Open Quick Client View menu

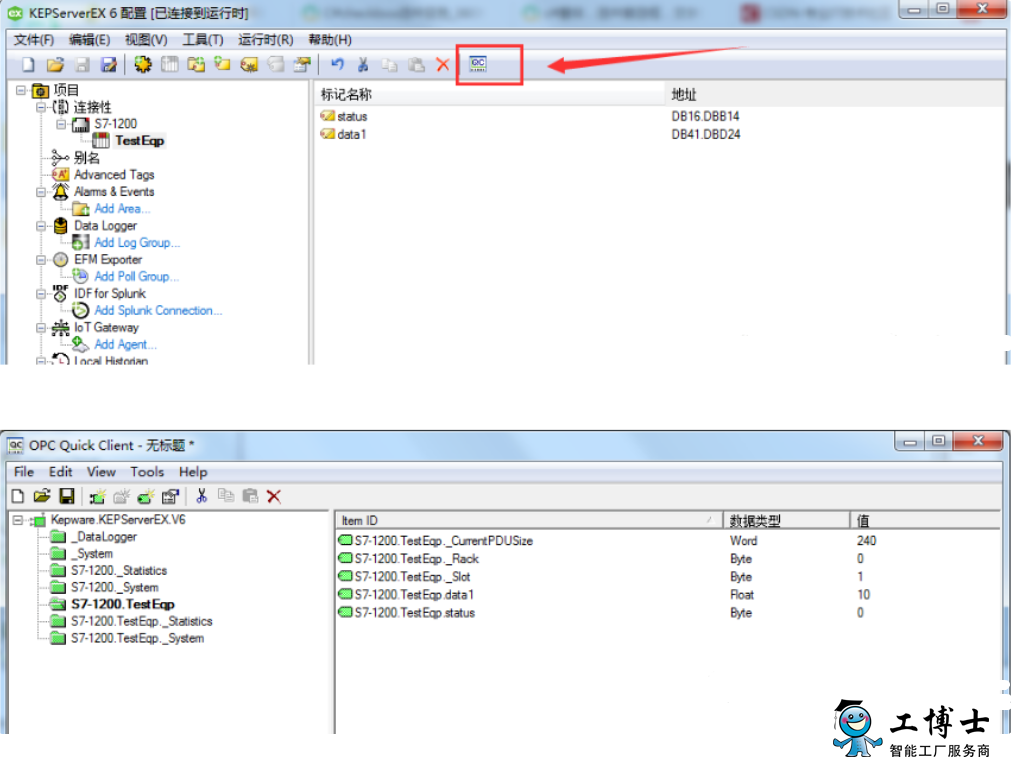[101, 472]
